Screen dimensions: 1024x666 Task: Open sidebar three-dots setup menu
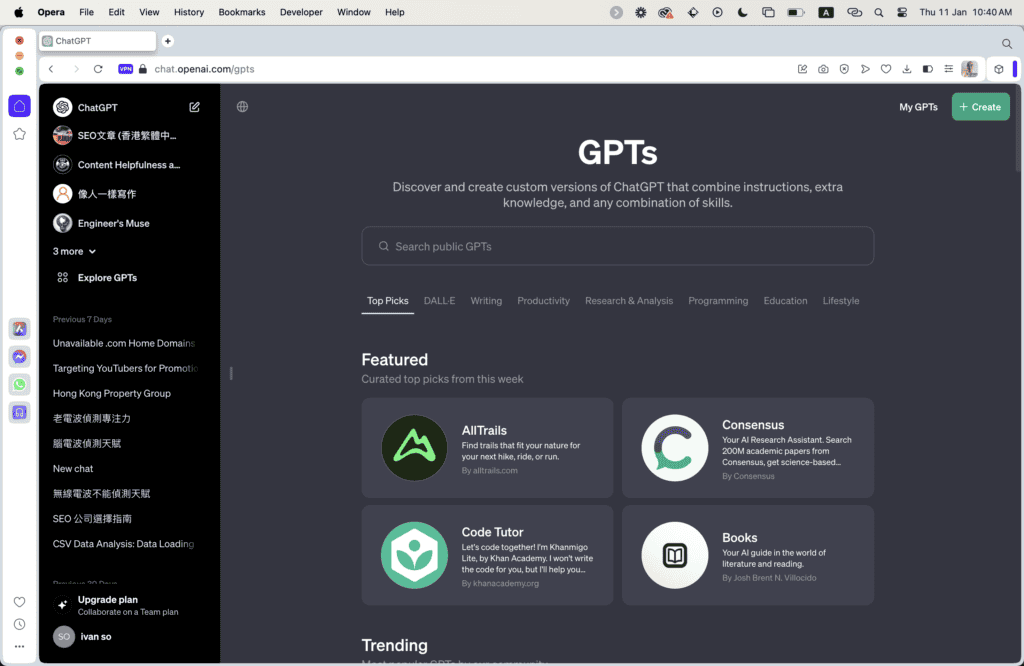pyautogui.click(x=20, y=646)
